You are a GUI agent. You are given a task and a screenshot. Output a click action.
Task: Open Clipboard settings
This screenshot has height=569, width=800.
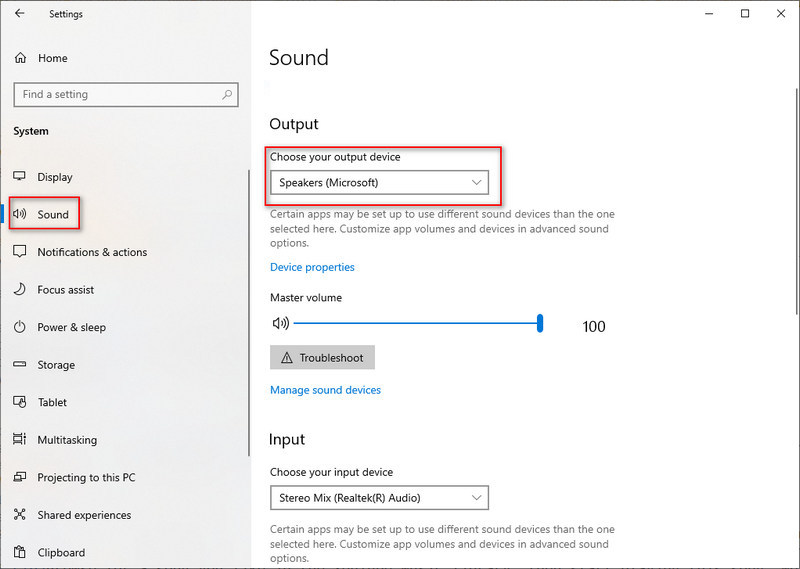61,553
